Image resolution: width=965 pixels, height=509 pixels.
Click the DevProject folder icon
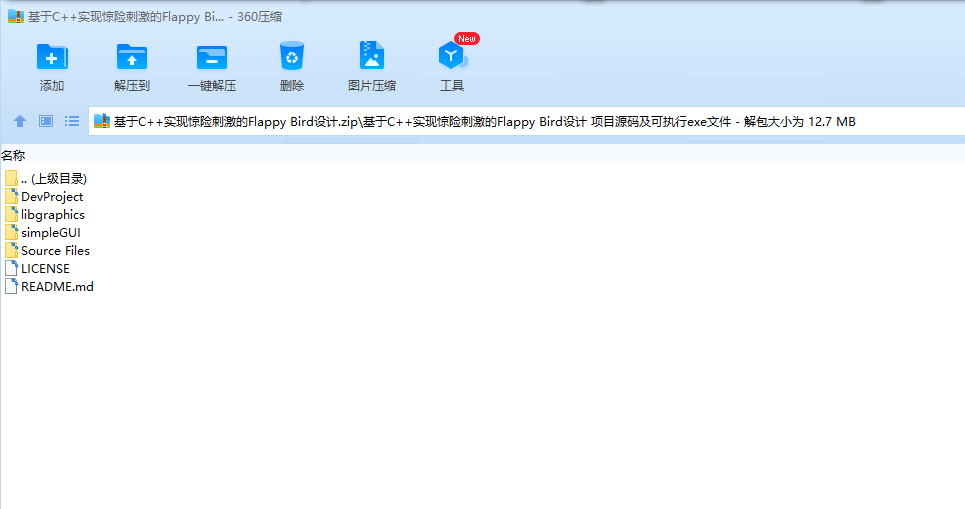[11, 196]
